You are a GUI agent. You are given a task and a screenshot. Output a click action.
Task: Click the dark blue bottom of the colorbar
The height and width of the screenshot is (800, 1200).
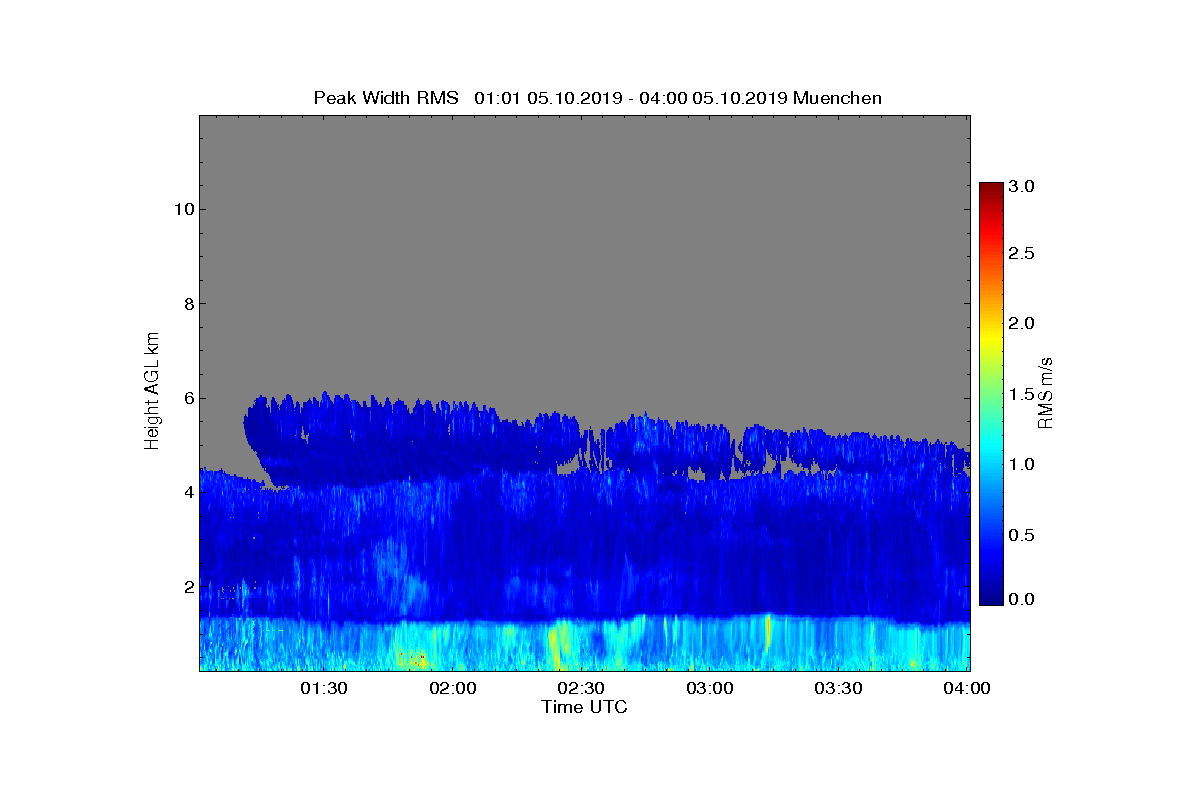pyautogui.click(x=991, y=595)
